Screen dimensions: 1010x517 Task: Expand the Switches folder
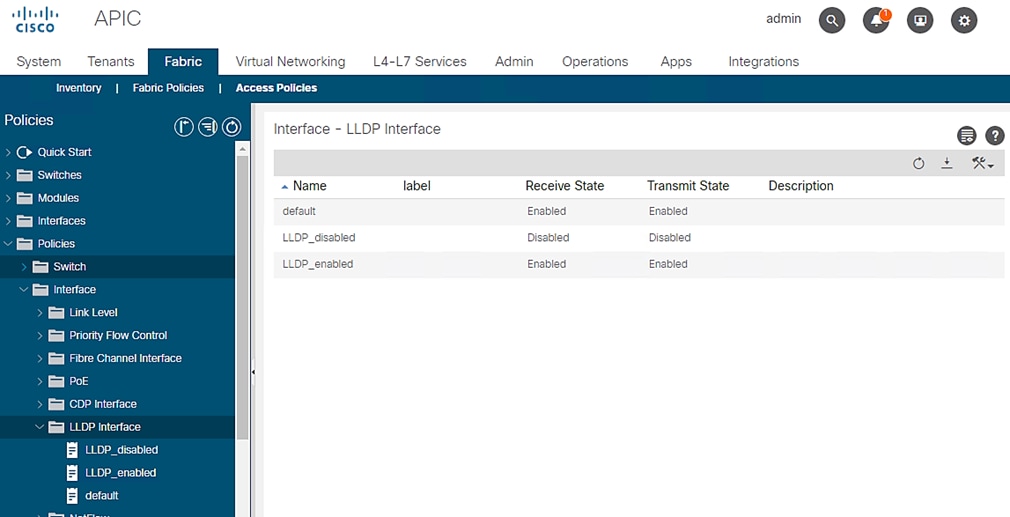(8, 175)
